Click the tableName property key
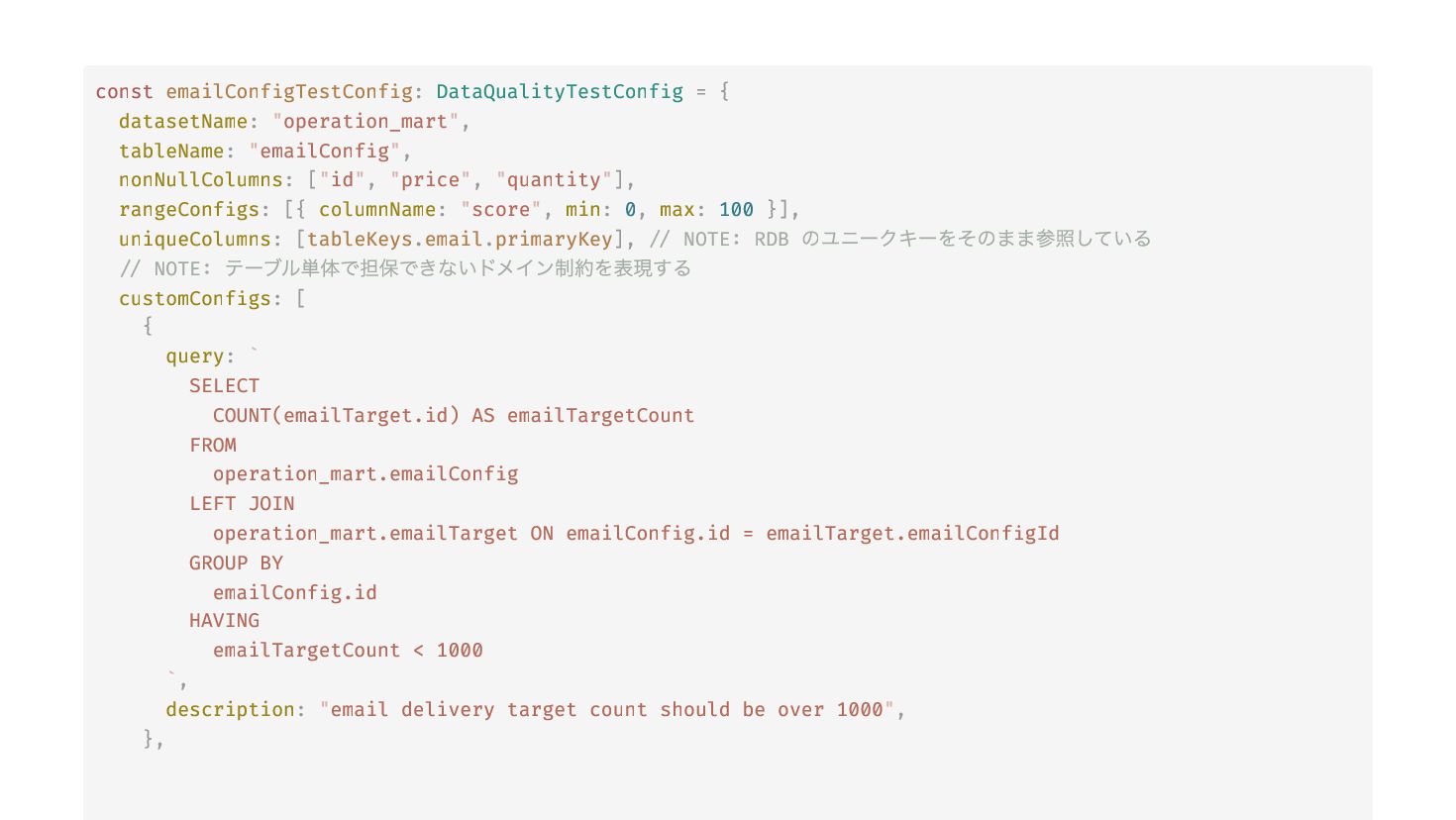Screen dimensions: 1456x820 171,152
